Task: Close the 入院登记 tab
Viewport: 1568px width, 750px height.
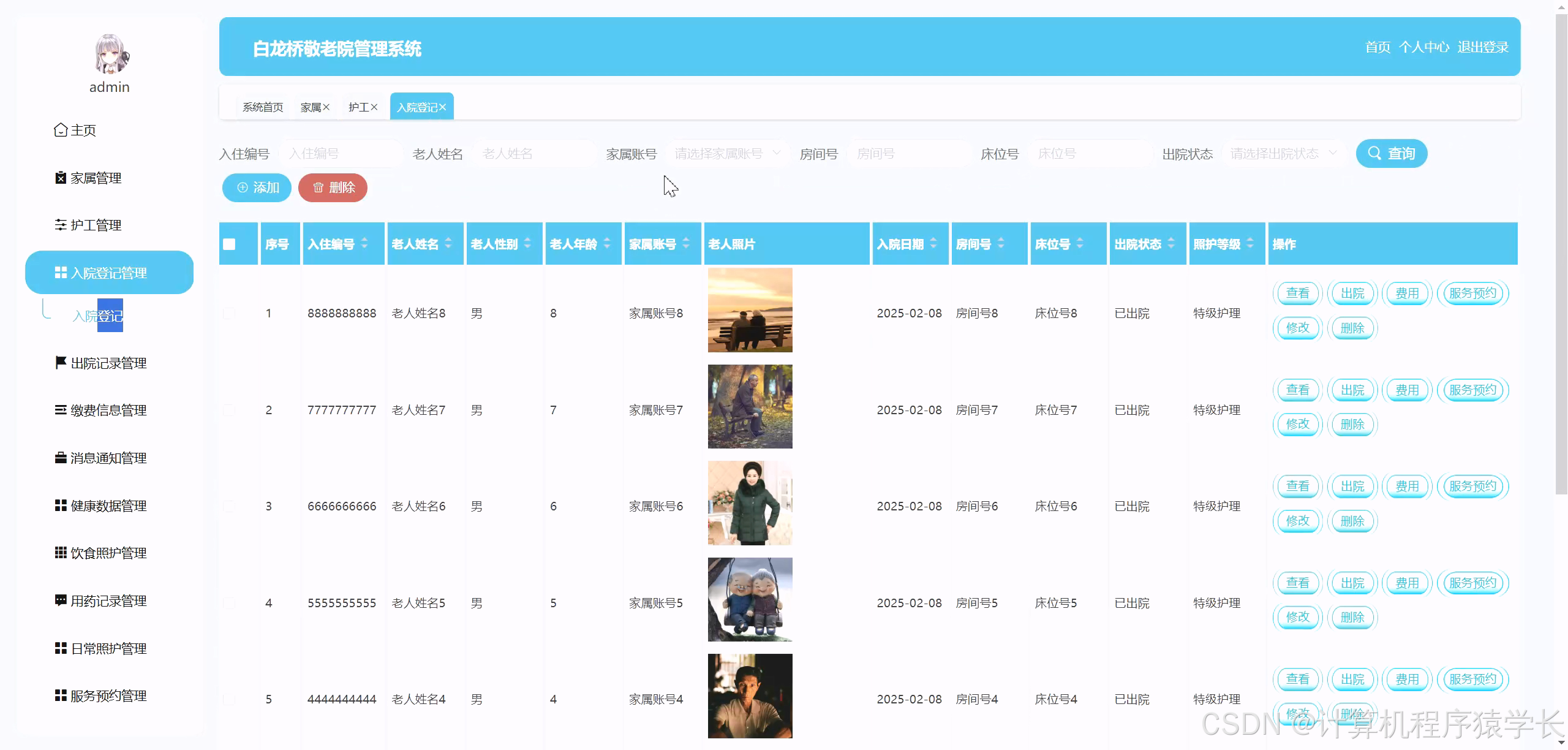Action: [442, 107]
